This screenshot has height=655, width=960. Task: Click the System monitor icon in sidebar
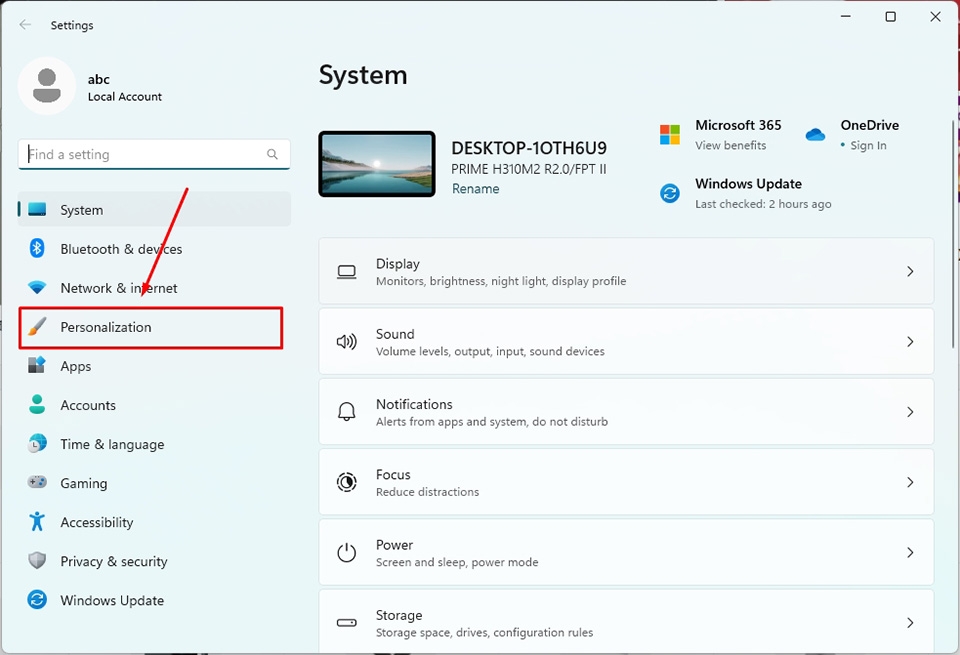pyautogui.click(x=37, y=209)
